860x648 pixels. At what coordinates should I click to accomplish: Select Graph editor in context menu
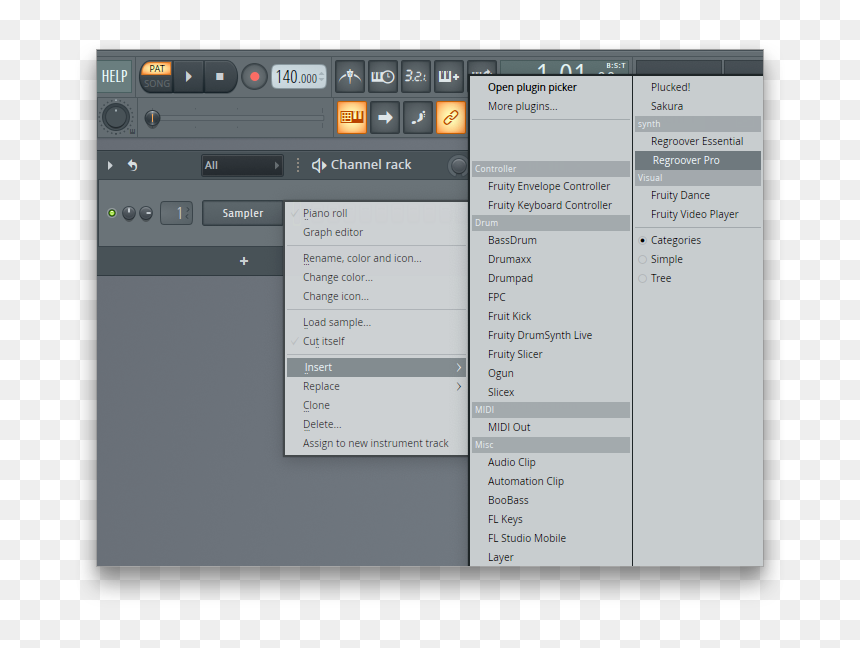376,232
